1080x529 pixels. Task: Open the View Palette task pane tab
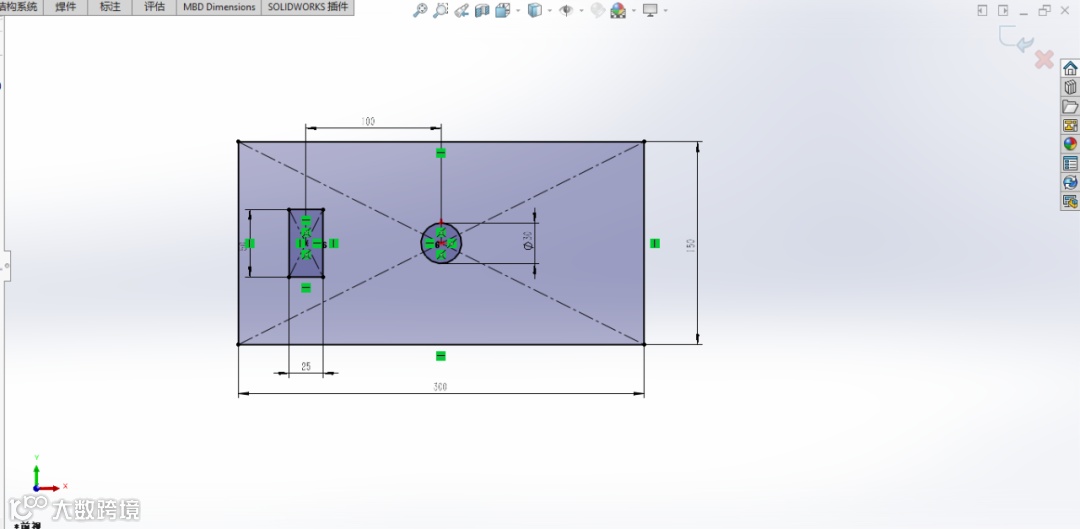pos(1070,125)
